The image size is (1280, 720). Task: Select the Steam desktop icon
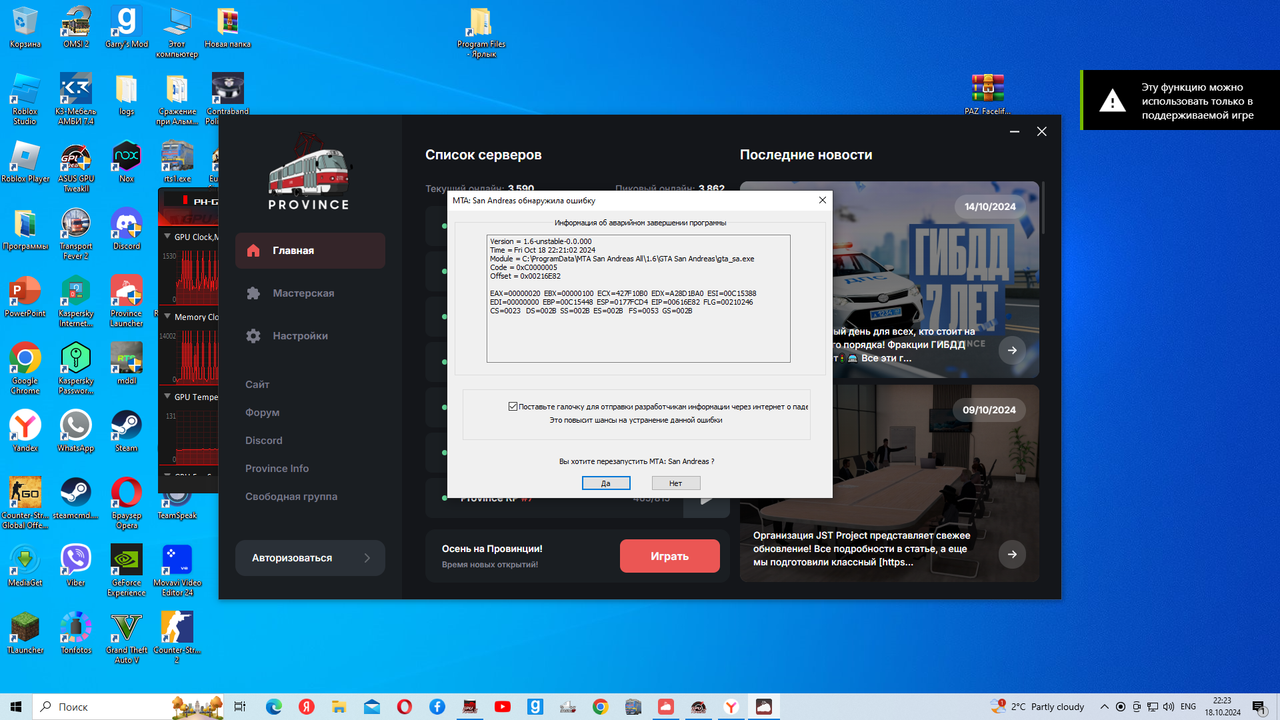point(126,430)
